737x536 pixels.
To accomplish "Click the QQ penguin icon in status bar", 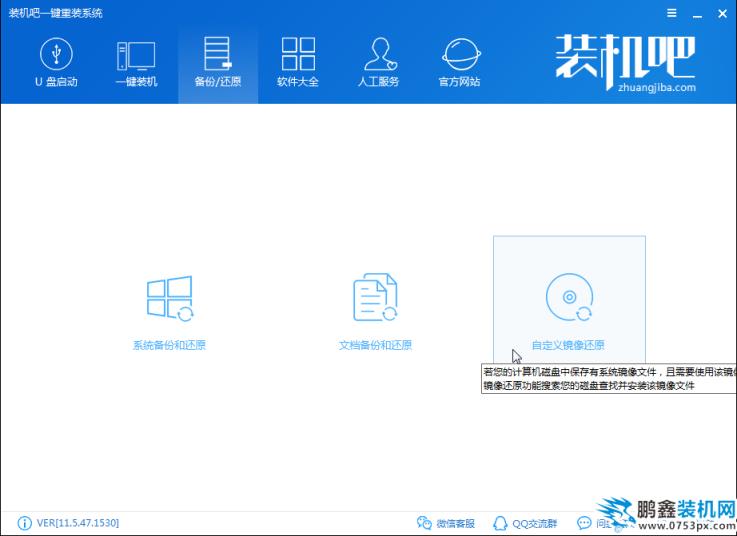I will [500, 523].
